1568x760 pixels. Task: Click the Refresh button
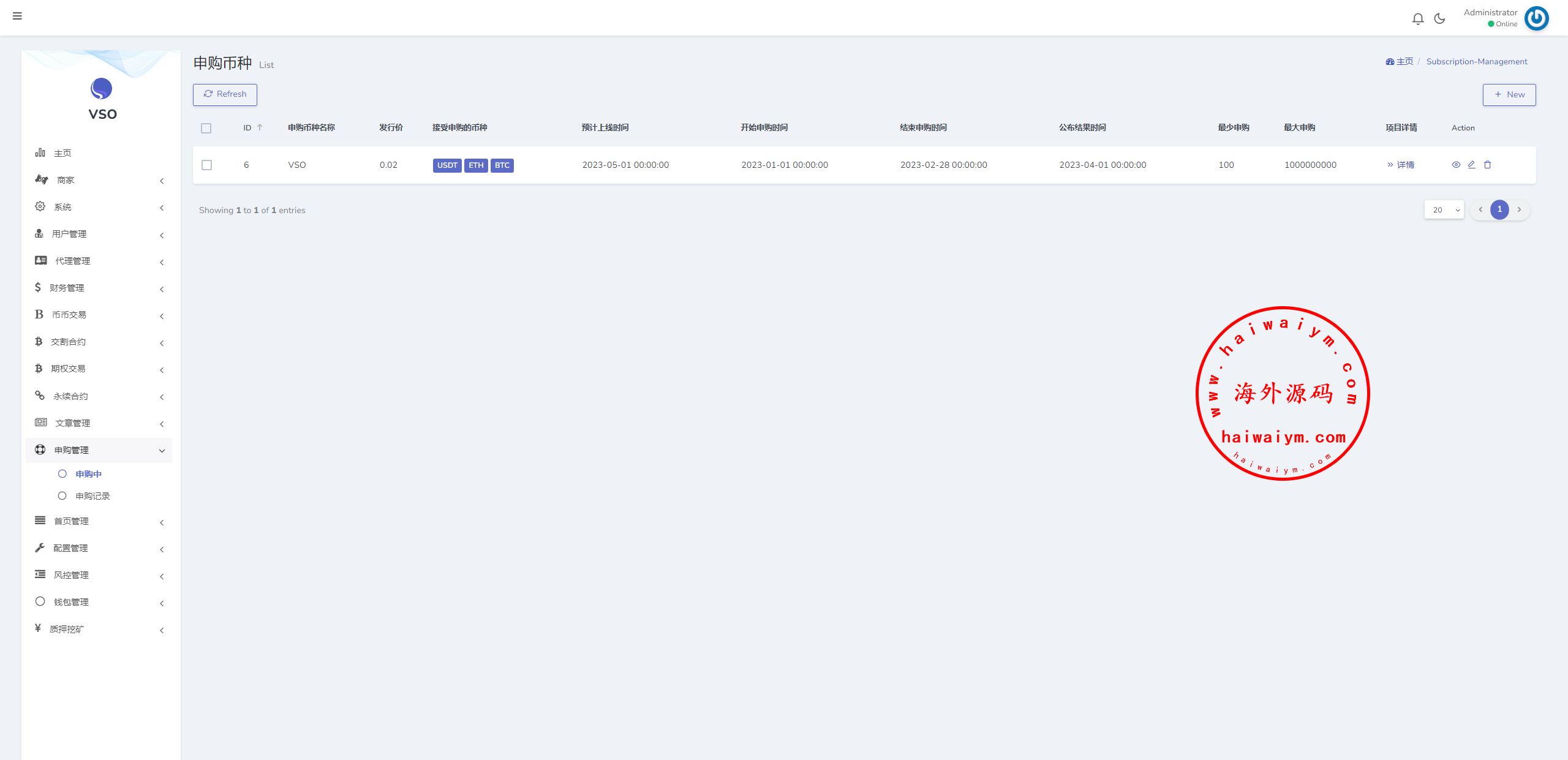point(225,94)
